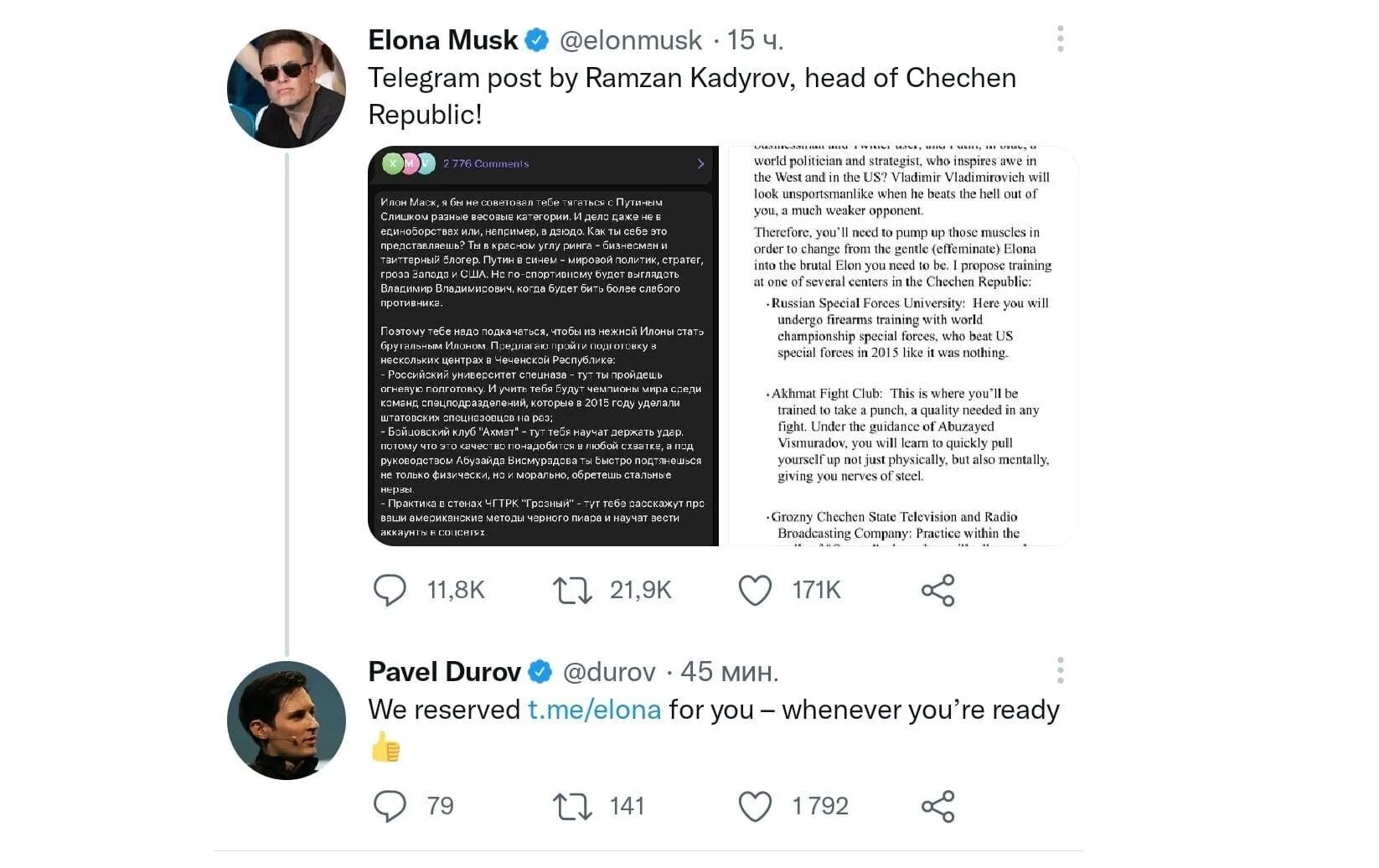Reply to Pavel Durov's tweet

(390, 806)
